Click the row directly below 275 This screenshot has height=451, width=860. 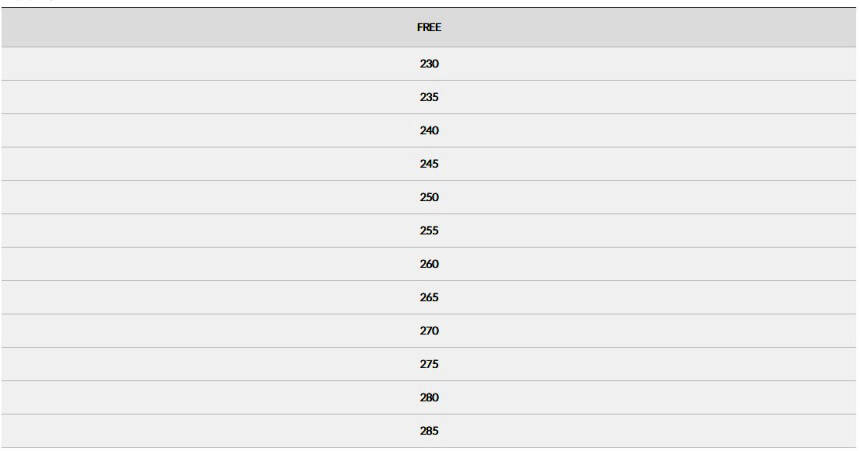click(429, 398)
